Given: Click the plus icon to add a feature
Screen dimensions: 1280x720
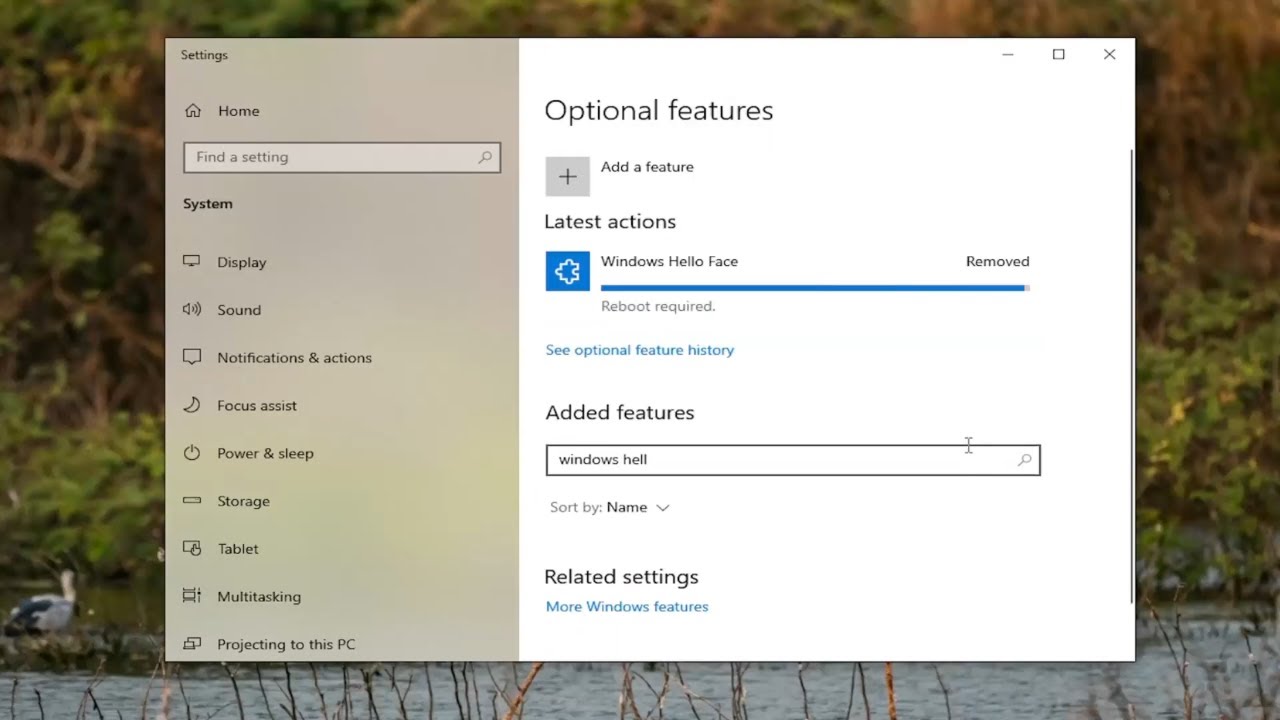Looking at the screenshot, I should click(x=567, y=177).
